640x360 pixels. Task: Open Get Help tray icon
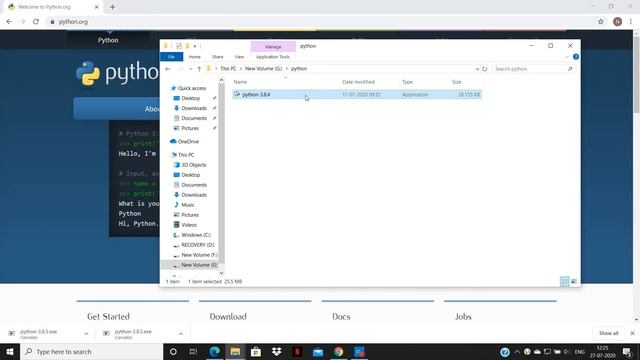point(505,351)
